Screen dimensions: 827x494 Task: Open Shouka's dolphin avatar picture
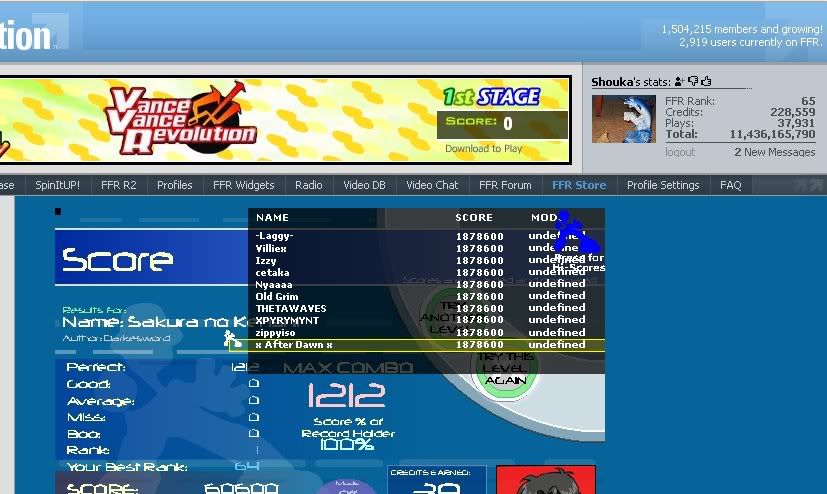(624, 119)
